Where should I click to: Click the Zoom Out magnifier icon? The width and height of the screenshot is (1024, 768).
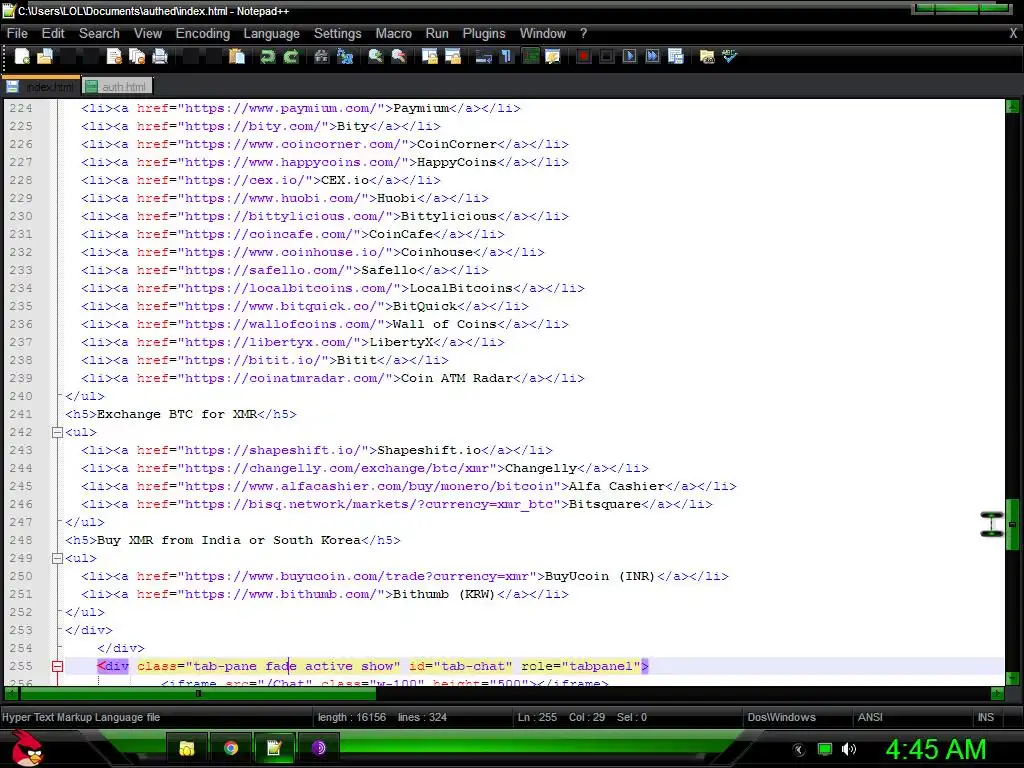coord(399,57)
